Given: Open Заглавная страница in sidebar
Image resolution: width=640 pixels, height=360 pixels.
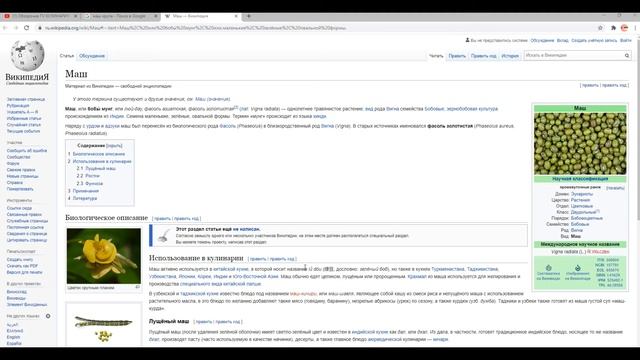Looking at the screenshot, I should (26, 99).
